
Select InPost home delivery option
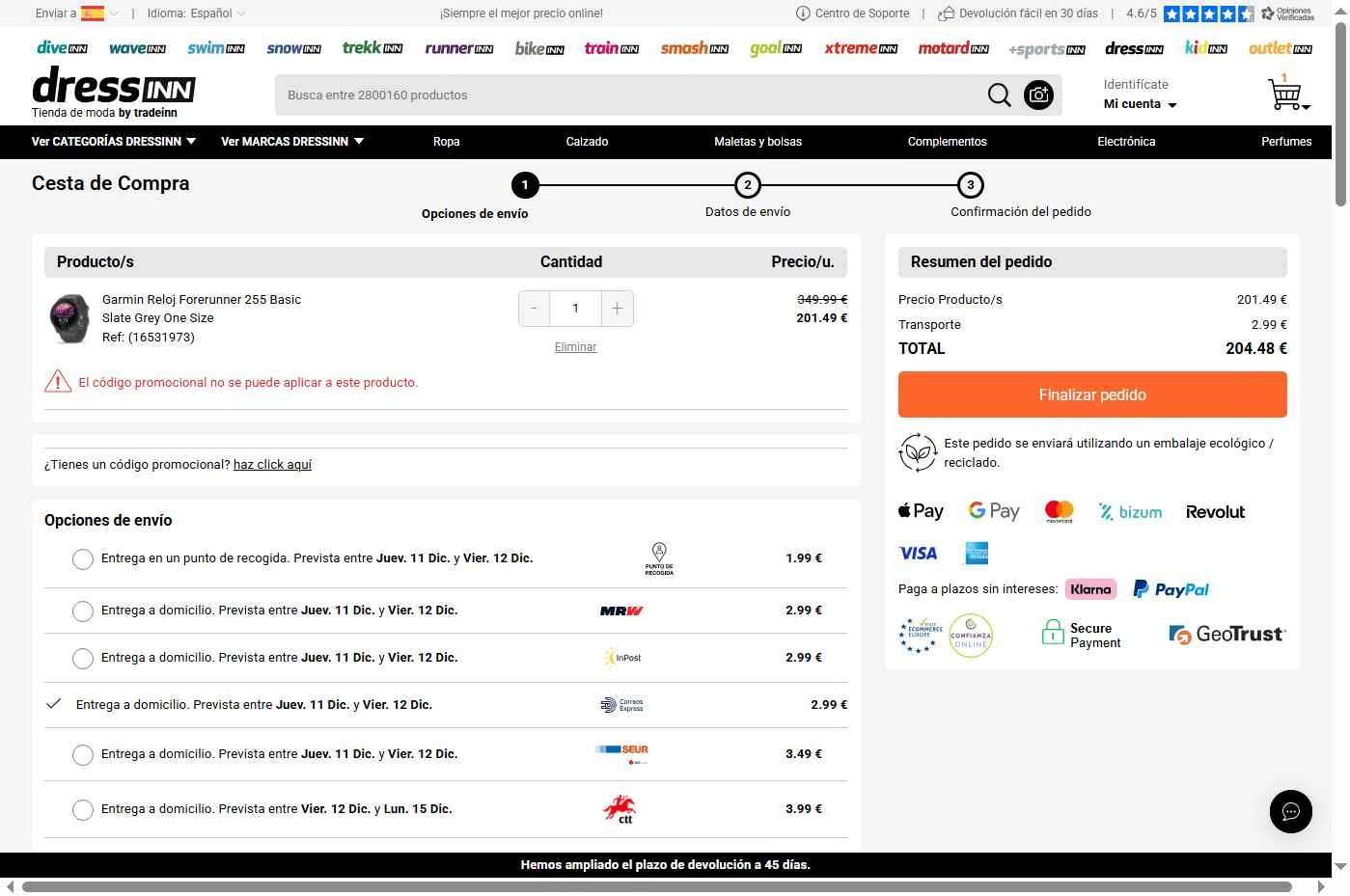click(83, 659)
